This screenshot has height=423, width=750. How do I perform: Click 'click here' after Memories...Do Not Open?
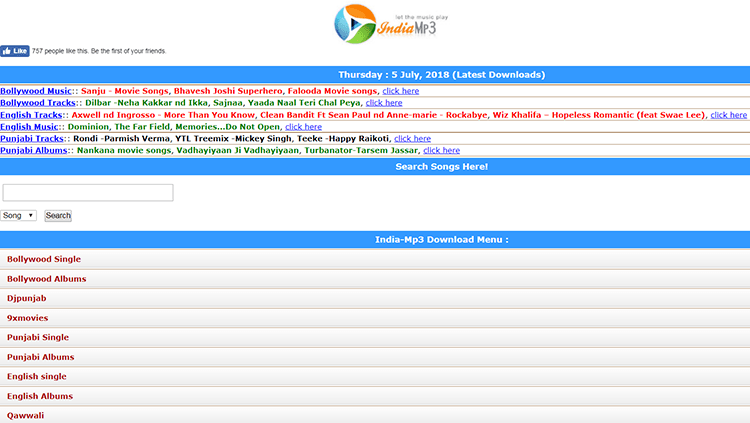(303, 127)
